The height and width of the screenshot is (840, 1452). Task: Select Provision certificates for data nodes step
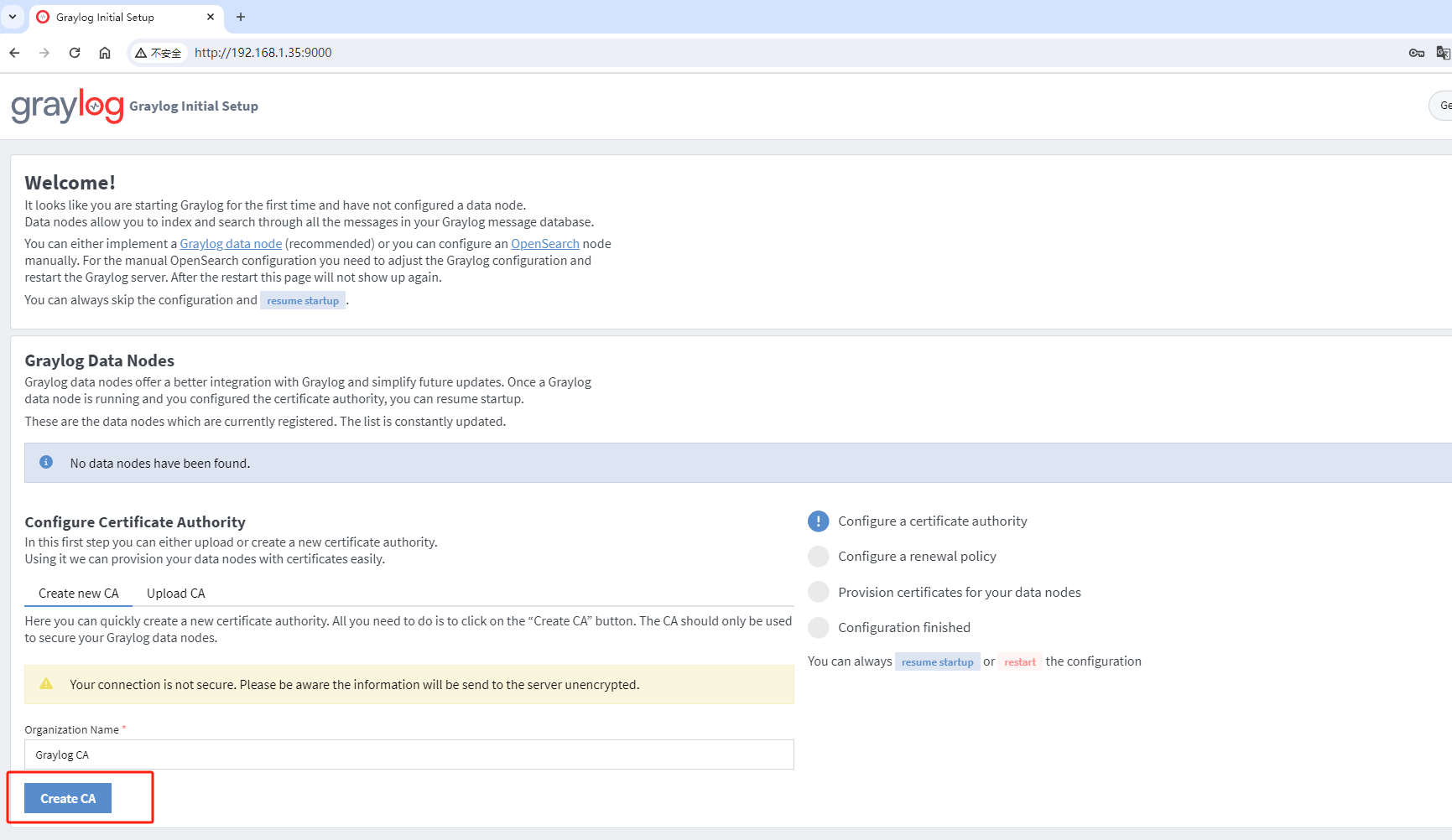pyautogui.click(x=960, y=593)
